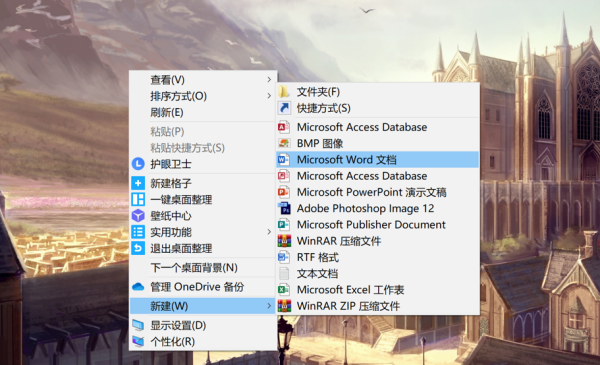
Task: Click the icon for WinRAR 压缩文件 (non-ZIP)
Action: point(284,241)
